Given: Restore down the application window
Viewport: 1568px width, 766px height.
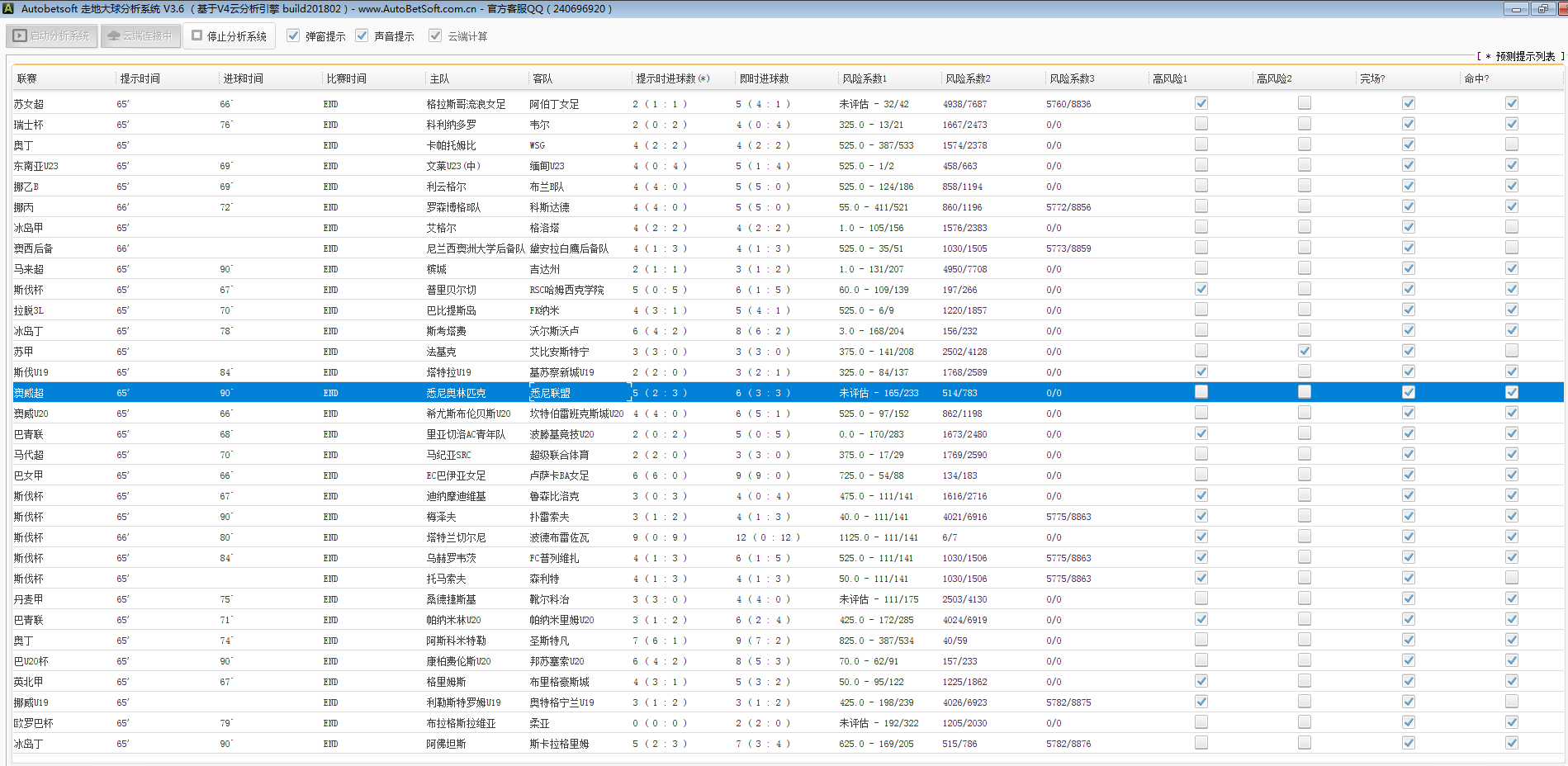Looking at the screenshot, I should [x=1542, y=9].
